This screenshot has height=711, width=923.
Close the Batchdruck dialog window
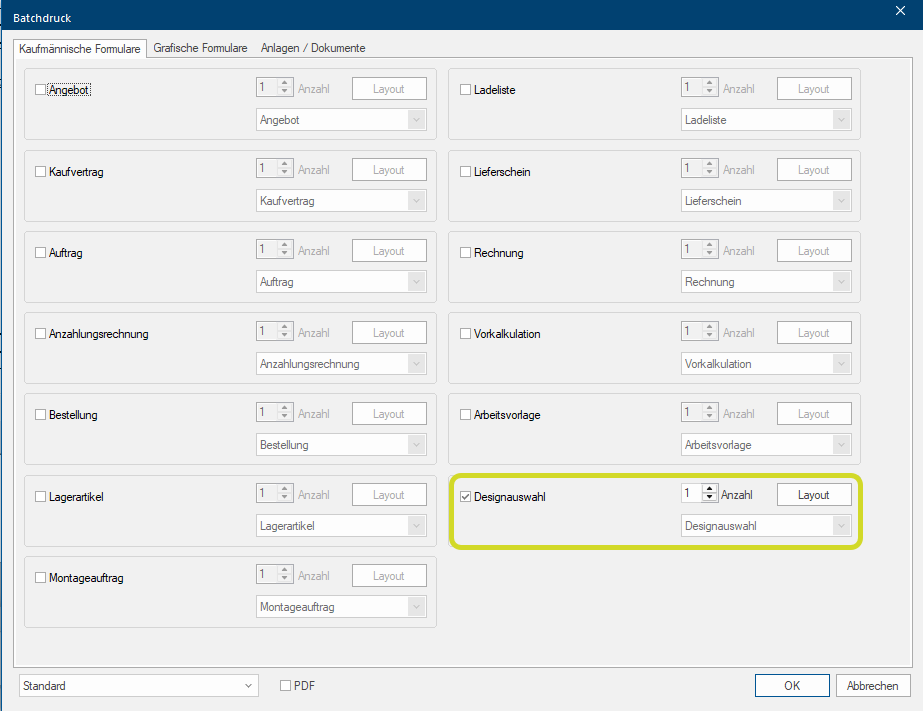tap(900, 10)
